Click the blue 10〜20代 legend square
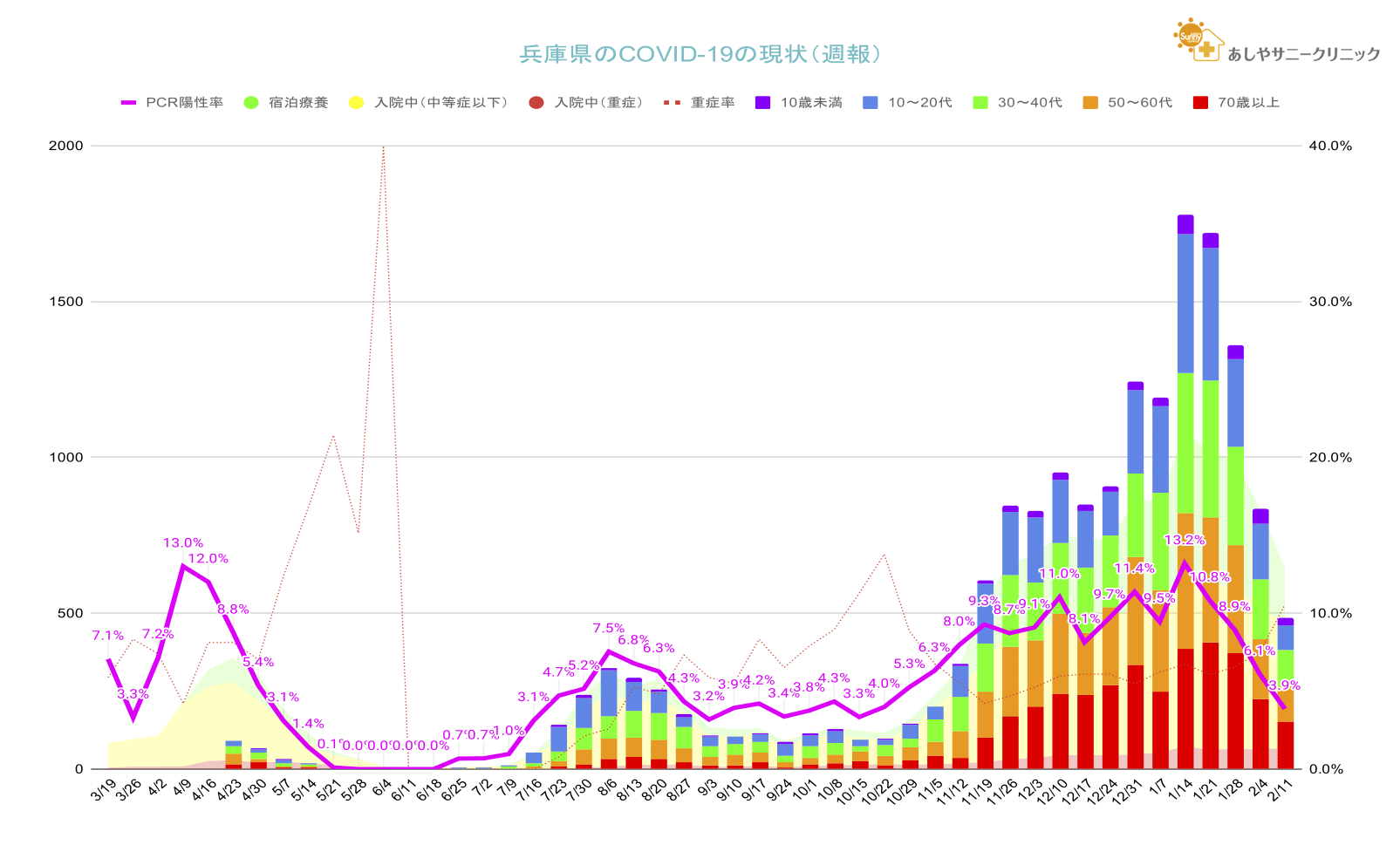The width and height of the screenshot is (1400, 845). click(870, 103)
